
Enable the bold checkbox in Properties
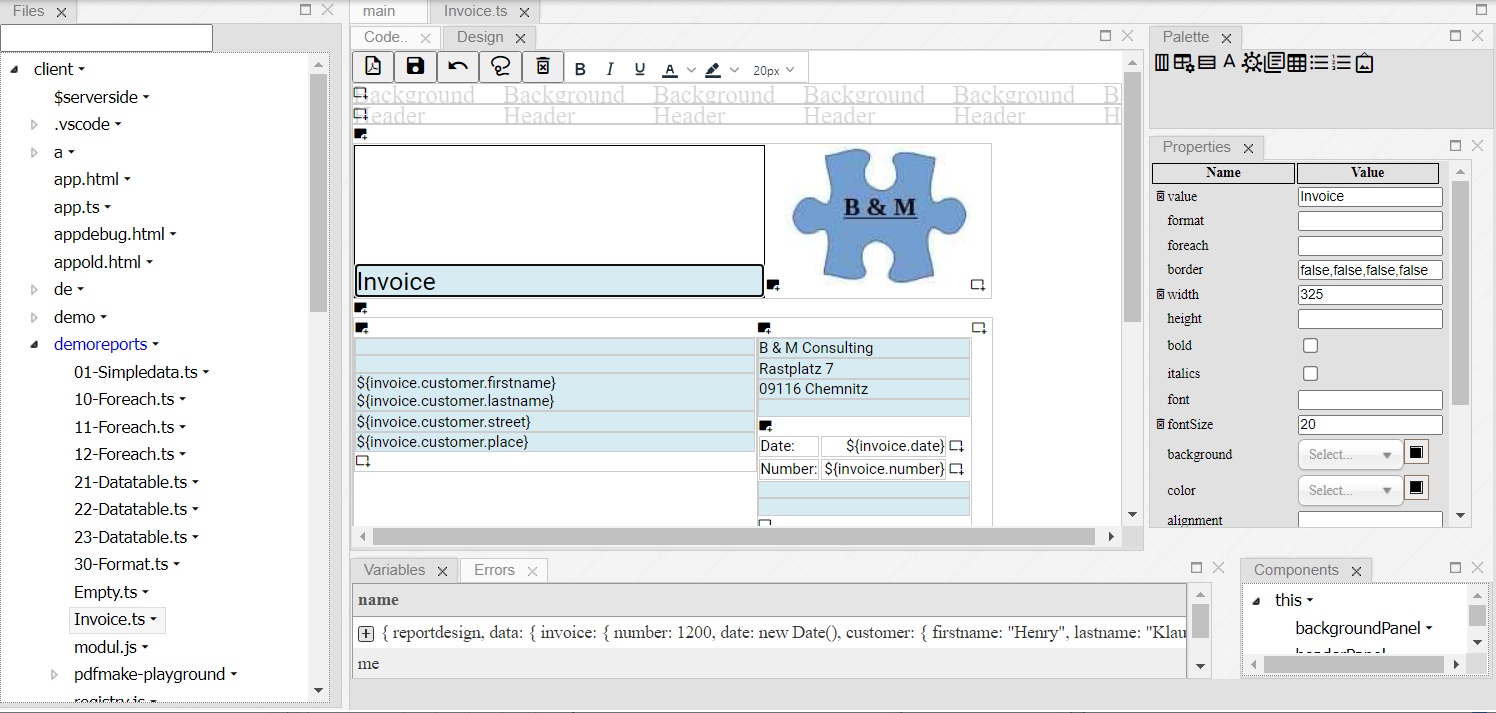point(1310,345)
